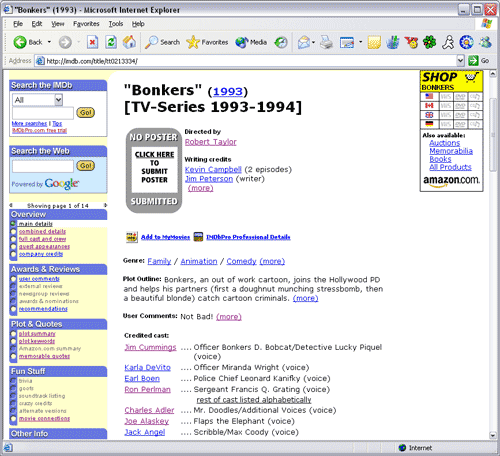Select the user comments radio bullet
This screenshot has width=500, height=456.
click(x=13, y=279)
